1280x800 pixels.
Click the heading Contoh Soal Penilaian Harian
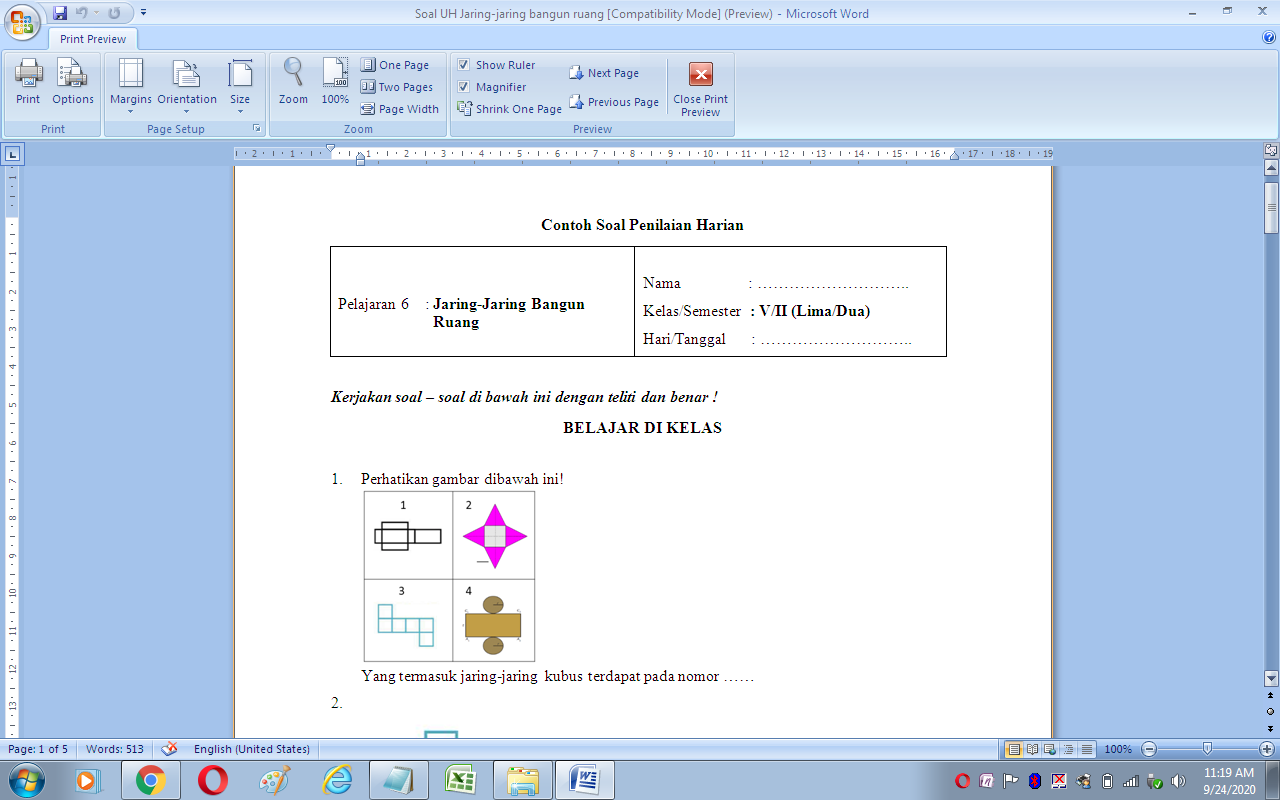(642, 225)
